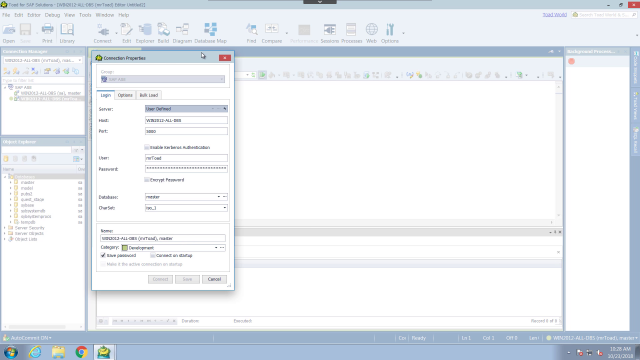Click the Search Toad World box

pyautogui.click(x=604, y=15)
